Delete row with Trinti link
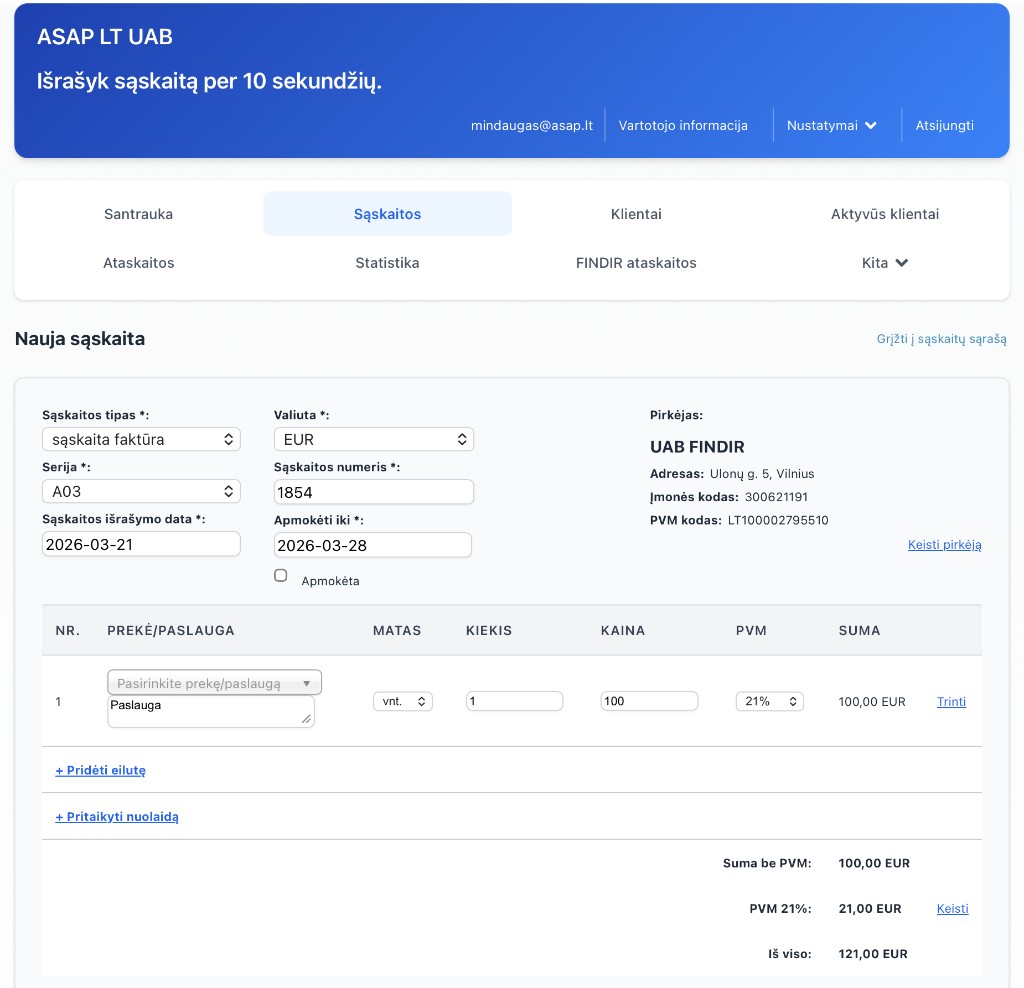The width and height of the screenshot is (1024, 988). click(951, 702)
